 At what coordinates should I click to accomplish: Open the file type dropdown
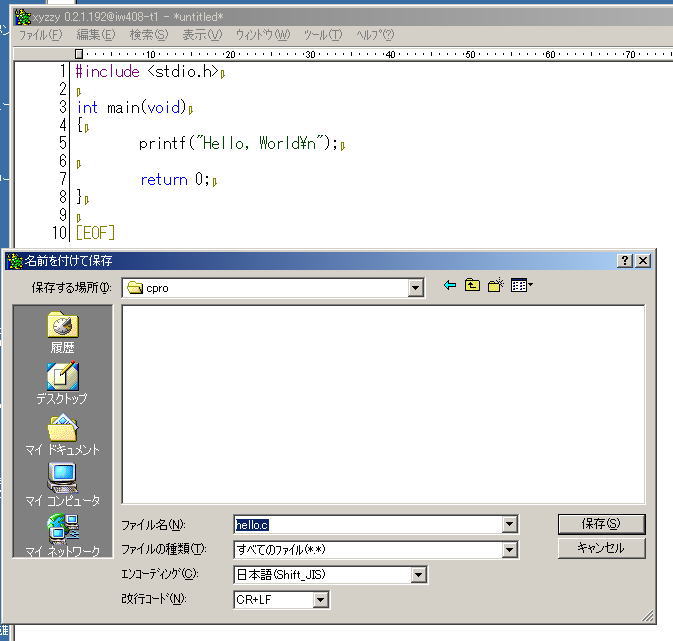[x=510, y=549]
